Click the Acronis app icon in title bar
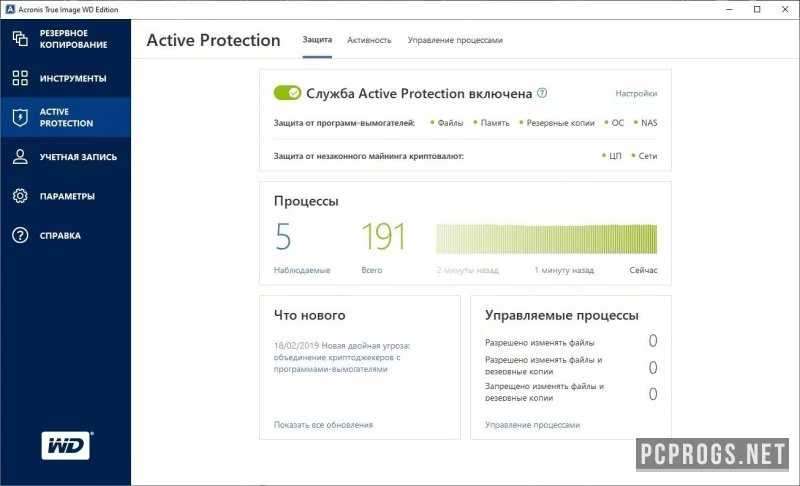The image size is (800, 486). pyautogui.click(x=10, y=9)
